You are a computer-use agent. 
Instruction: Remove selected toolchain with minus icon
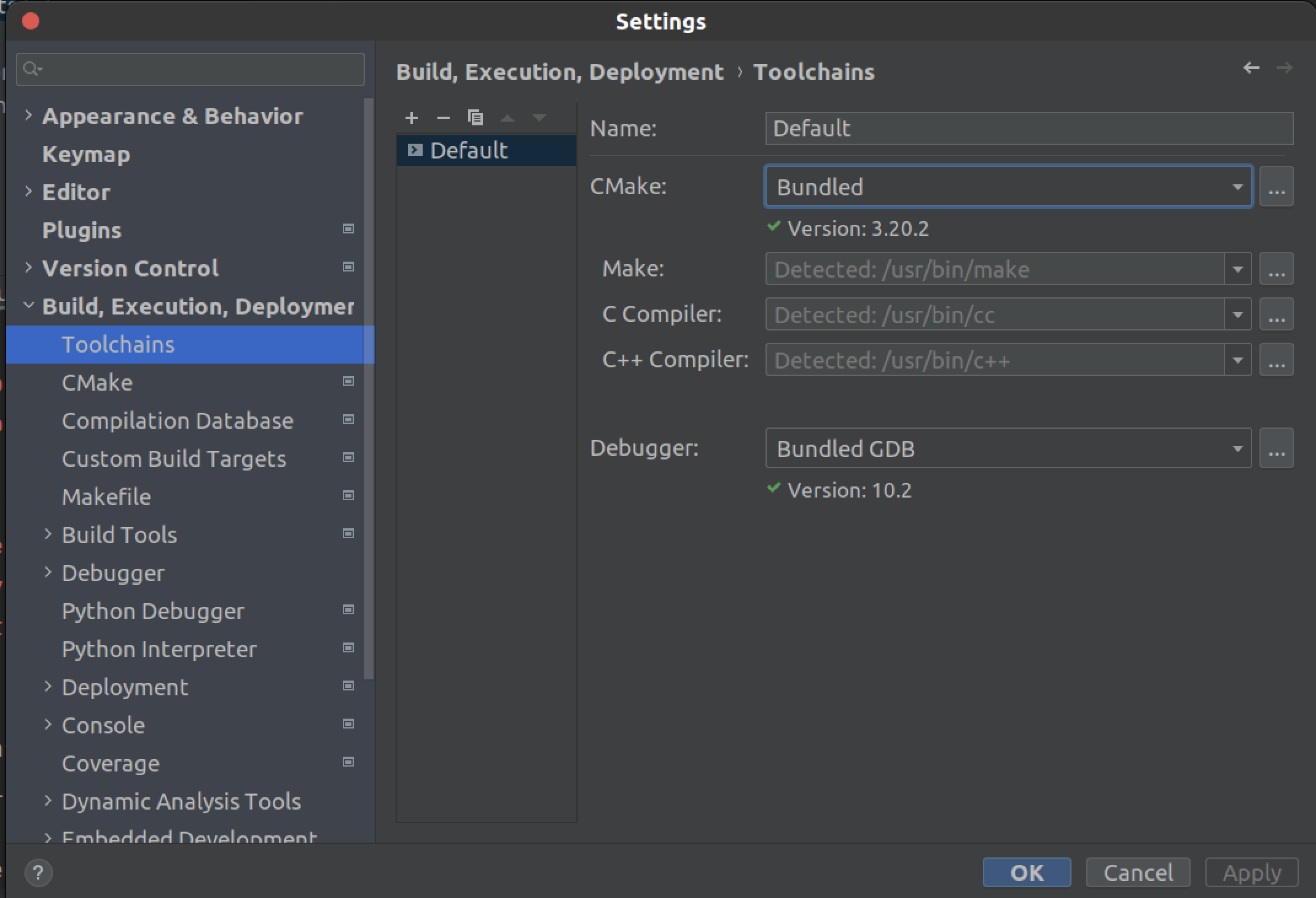443,117
